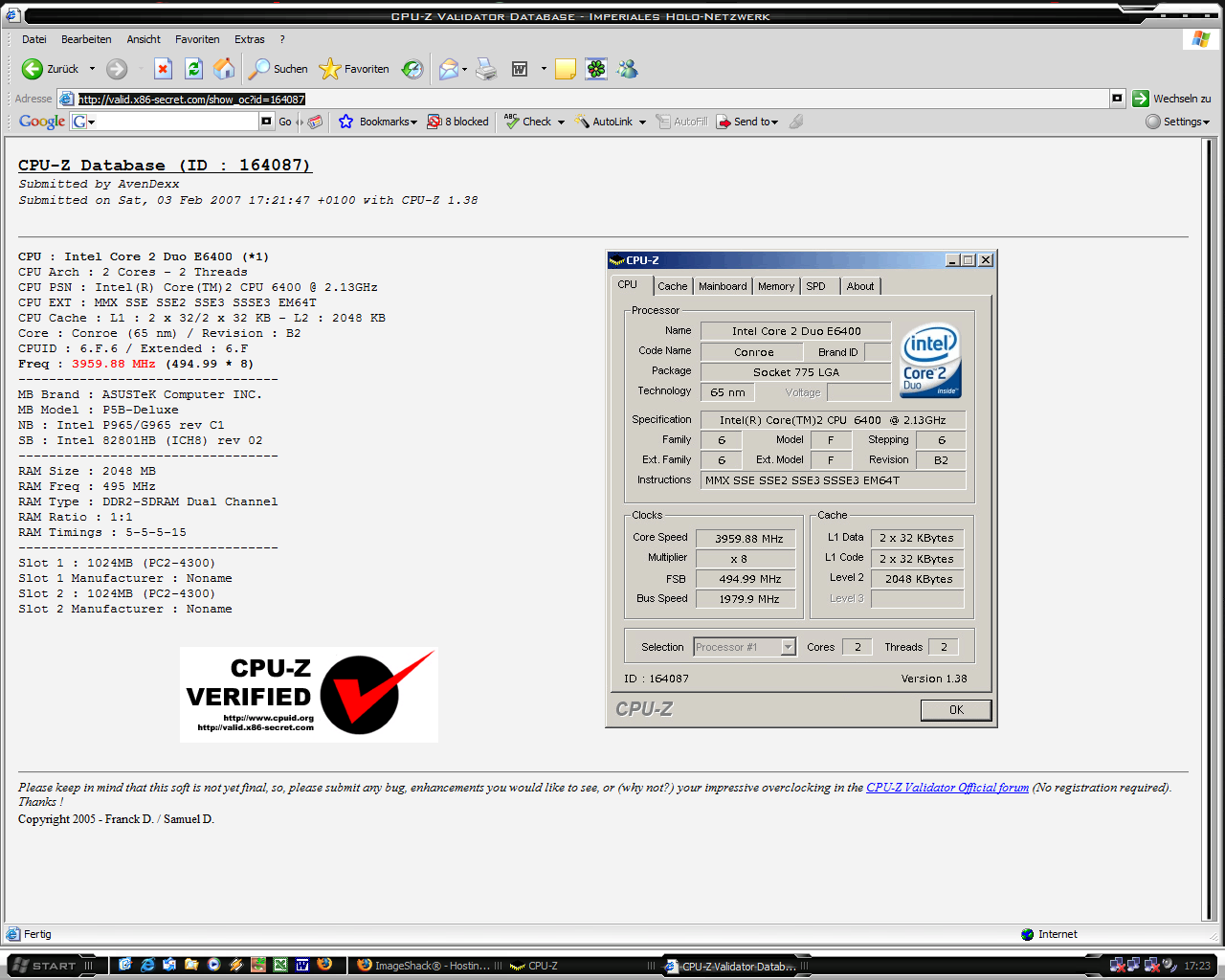Click the vertical page scrollbar
This screenshot has height=980, width=1225.
(x=1211, y=531)
